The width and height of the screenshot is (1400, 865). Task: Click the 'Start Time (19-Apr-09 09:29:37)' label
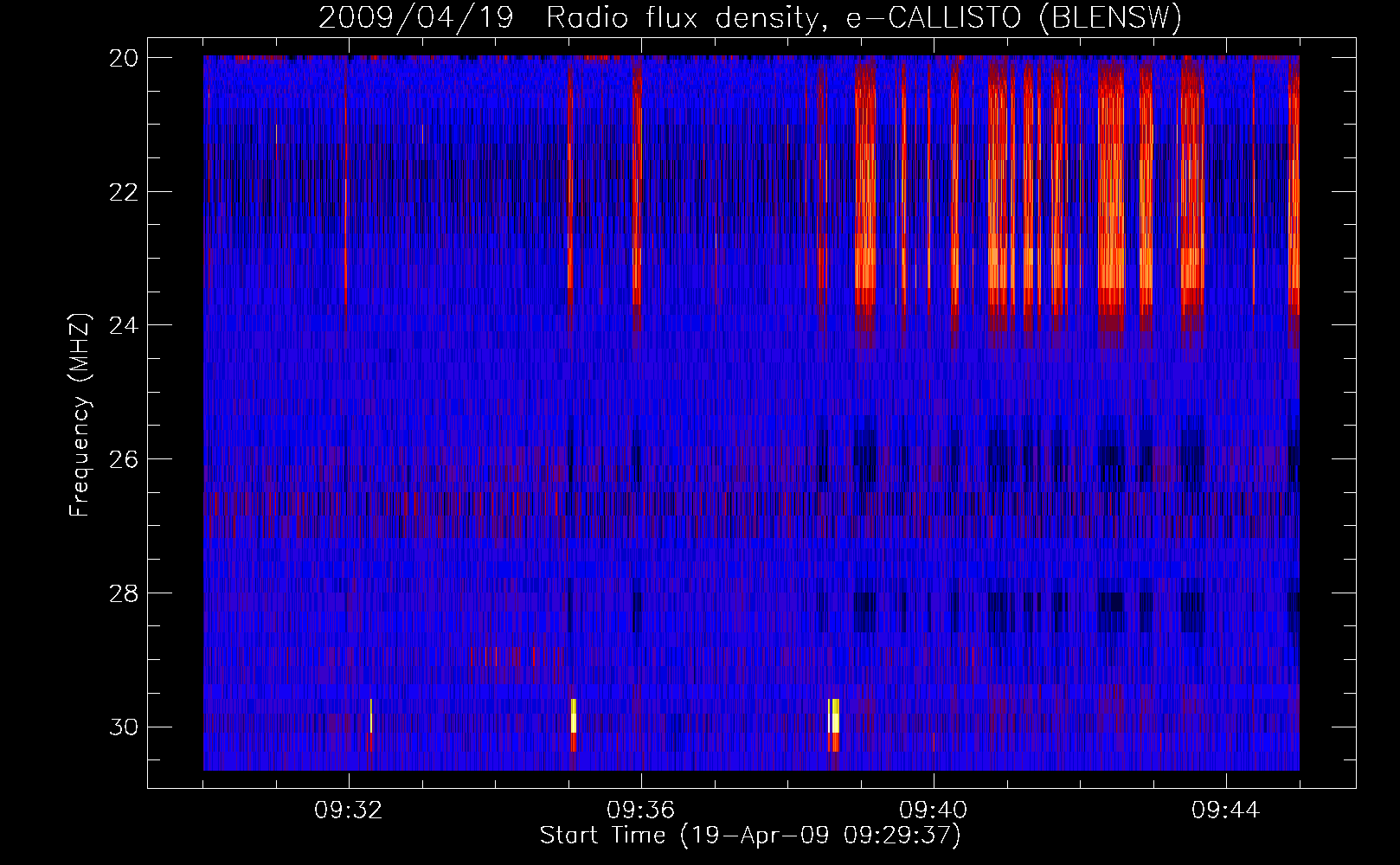(750, 836)
